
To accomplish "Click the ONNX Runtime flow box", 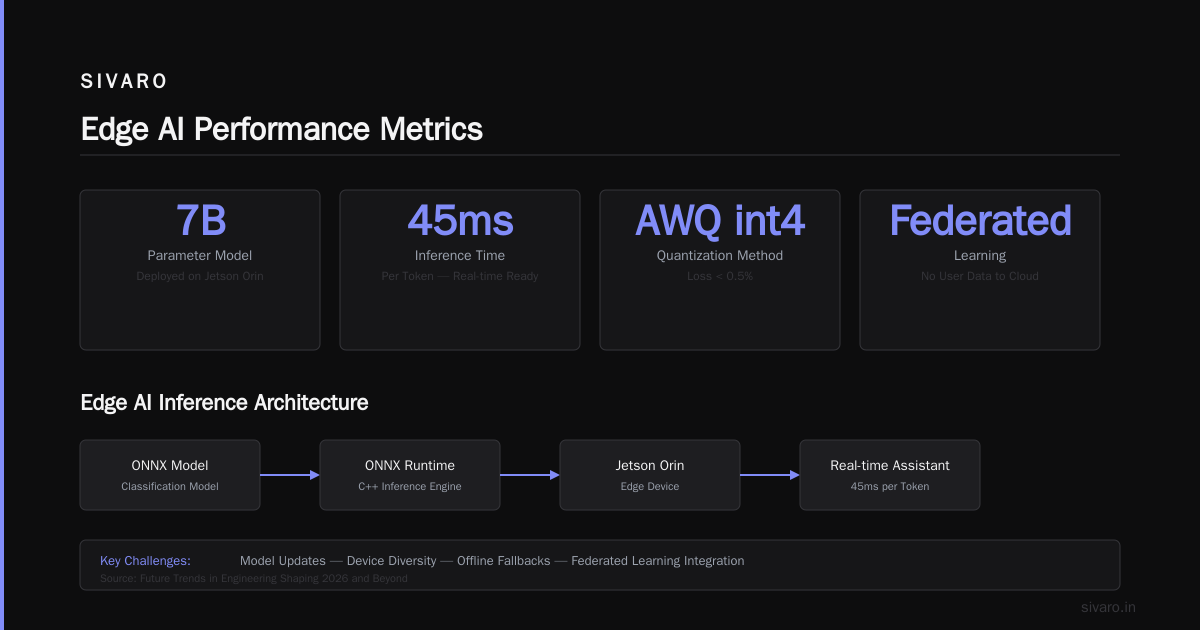I will click(x=410, y=475).
